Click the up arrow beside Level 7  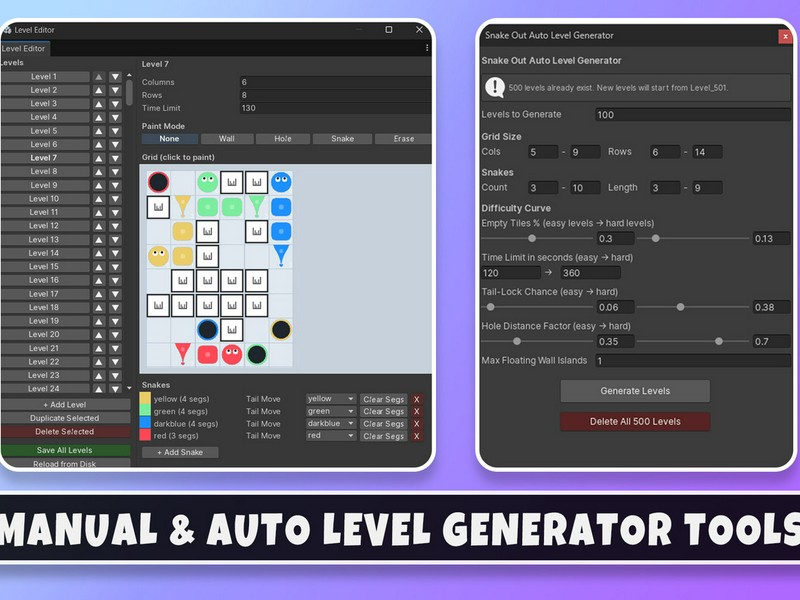tap(99, 158)
